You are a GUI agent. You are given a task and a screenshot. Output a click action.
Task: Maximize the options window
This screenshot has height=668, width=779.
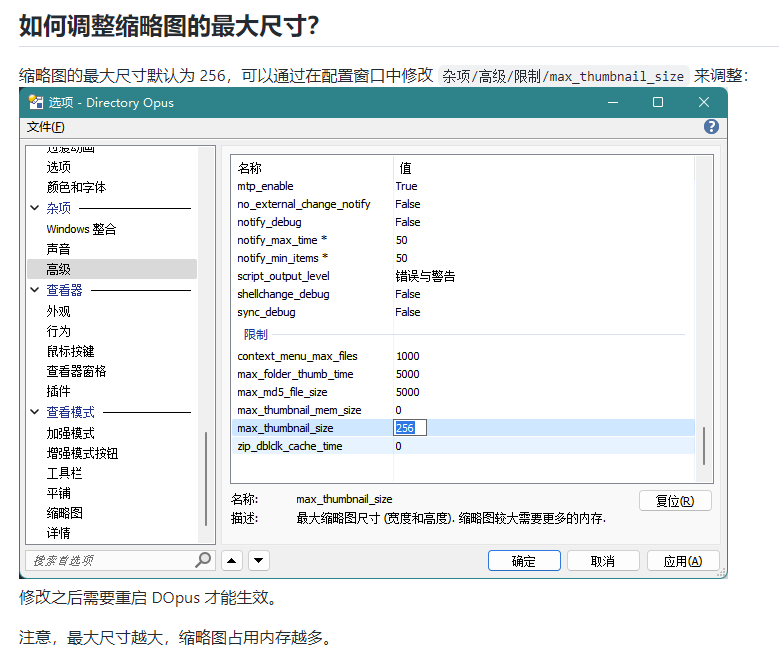tap(657, 102)
